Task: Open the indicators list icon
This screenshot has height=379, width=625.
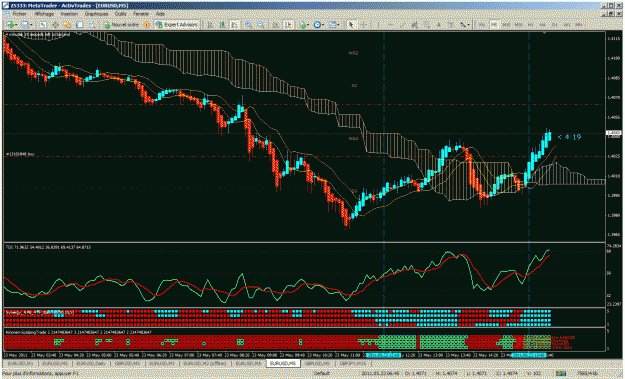Action: [303, 25]
